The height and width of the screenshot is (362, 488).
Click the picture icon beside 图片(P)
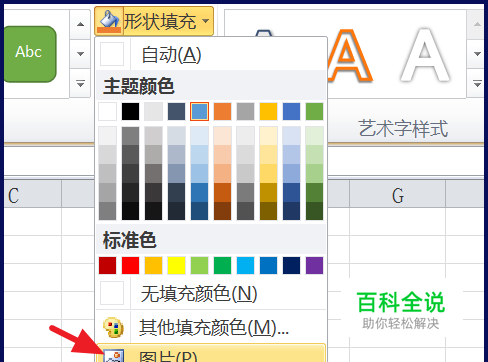[113, 355]
